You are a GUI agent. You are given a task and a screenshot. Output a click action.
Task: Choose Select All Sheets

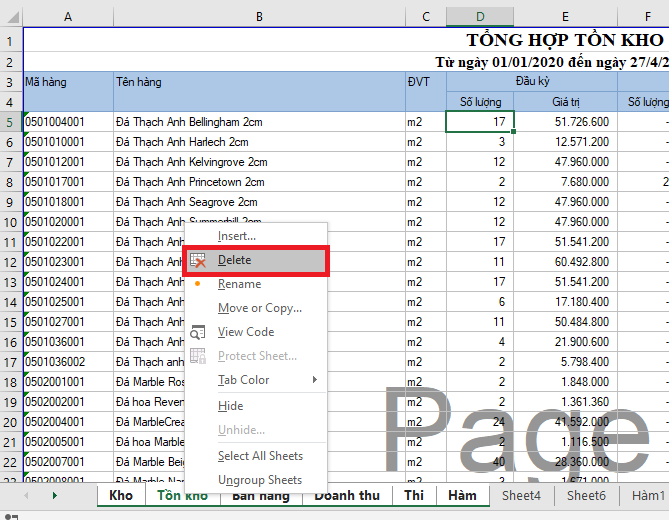[x=260, y=456]
